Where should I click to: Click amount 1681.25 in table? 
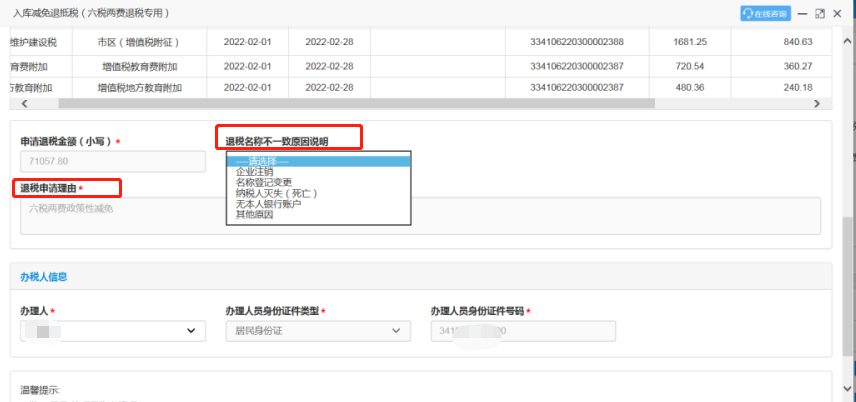point(690,42)
